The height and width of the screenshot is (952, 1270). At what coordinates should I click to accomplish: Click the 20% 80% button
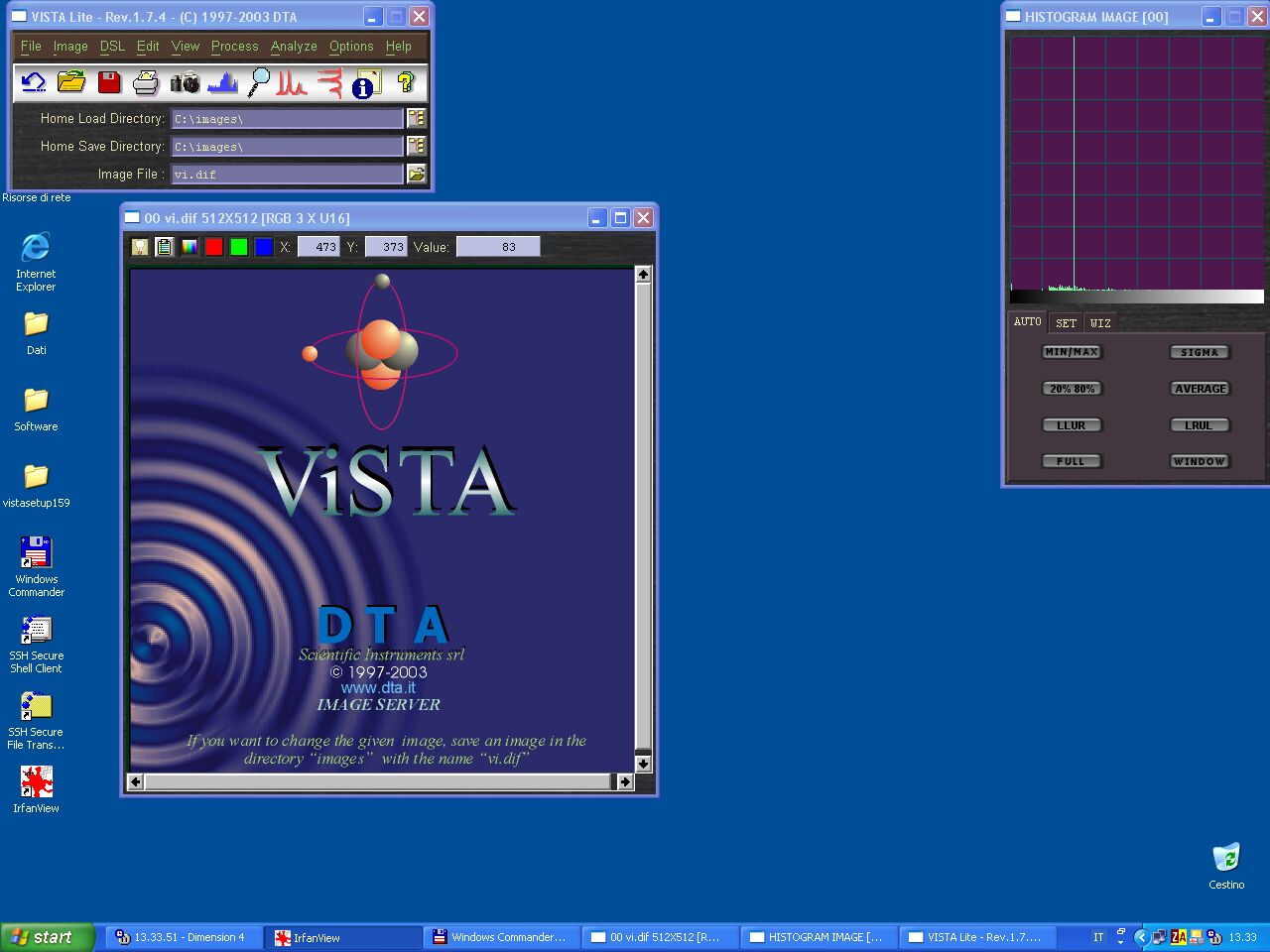pyautogui.click(x=1072, y=389)
